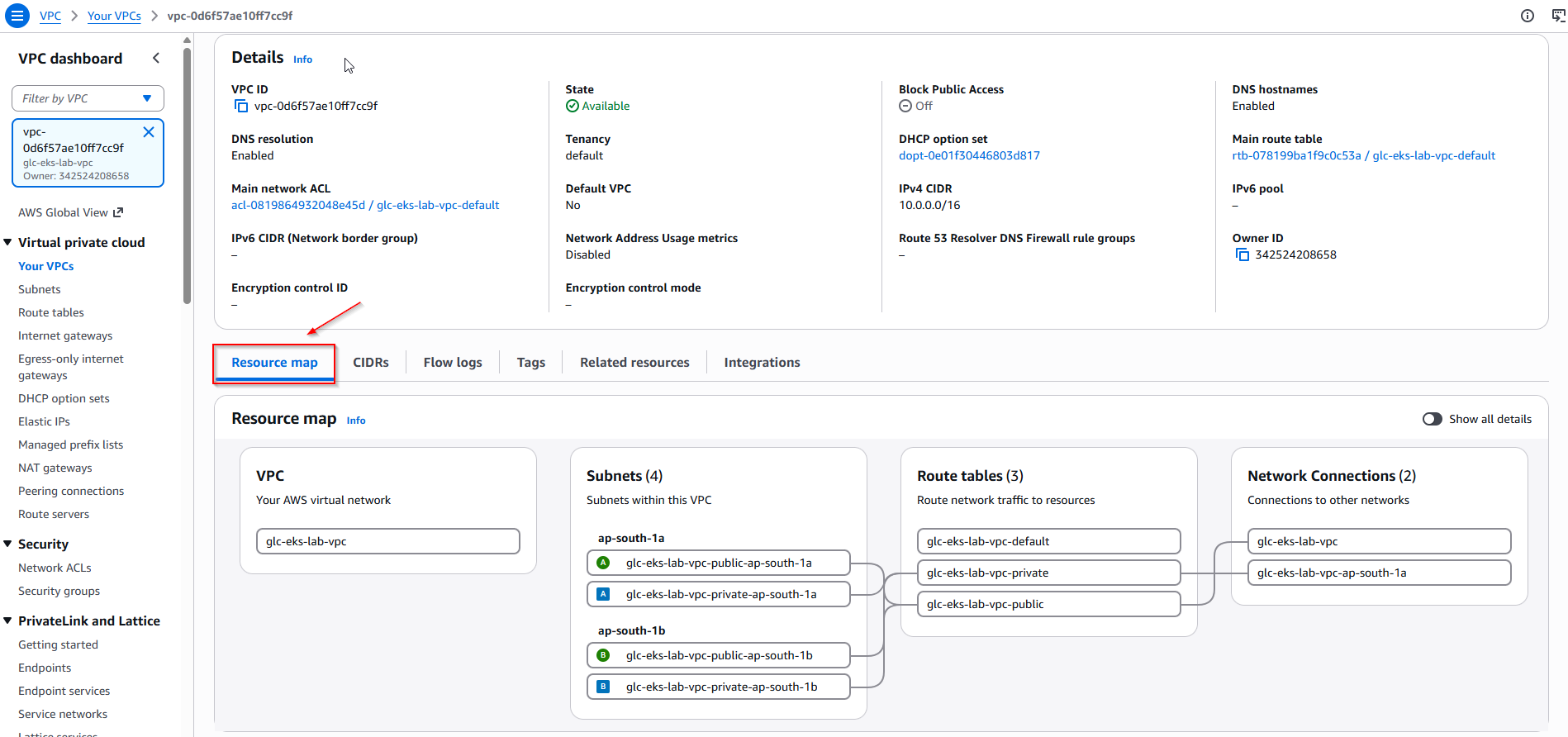Select the glc-eks-lab-vpc node in VPC card
Screen dimensions: 1568x737
(388, 541)
